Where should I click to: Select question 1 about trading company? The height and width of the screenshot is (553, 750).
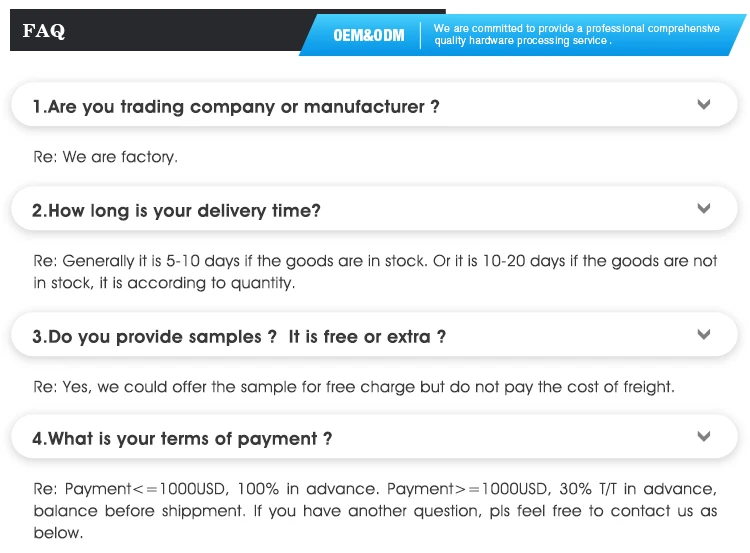pyautogui.click(x=236, y=107)
